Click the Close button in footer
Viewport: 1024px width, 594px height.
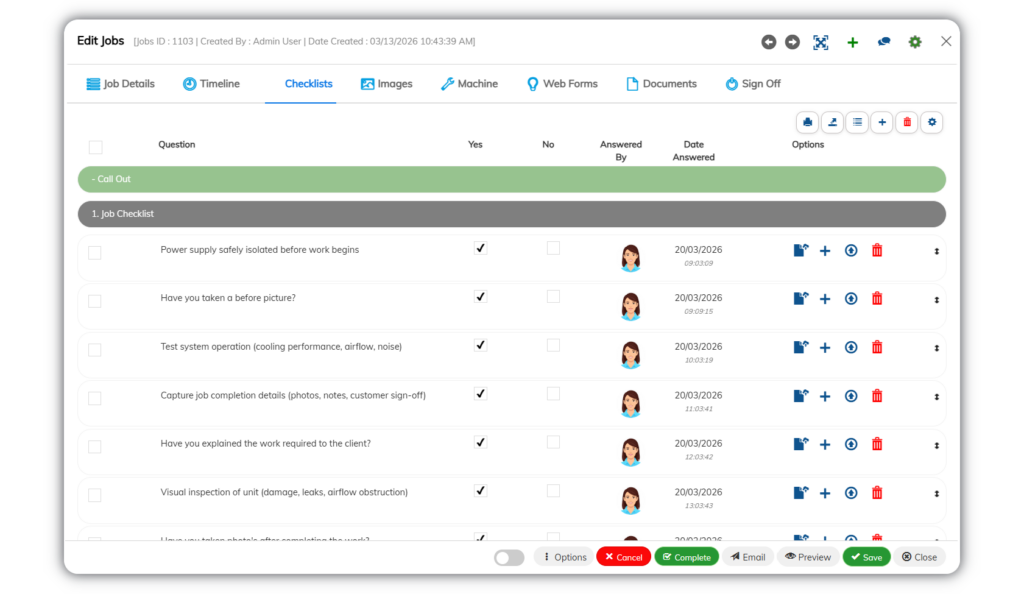pos(920,557)
